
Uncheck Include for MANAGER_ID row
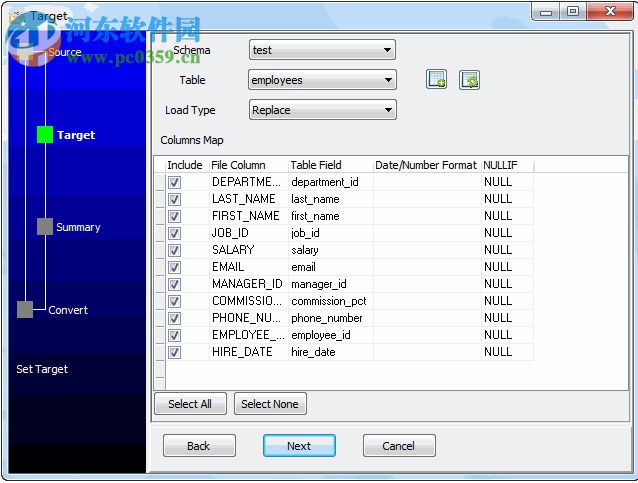pyautogui.click(x=175, y=284)
